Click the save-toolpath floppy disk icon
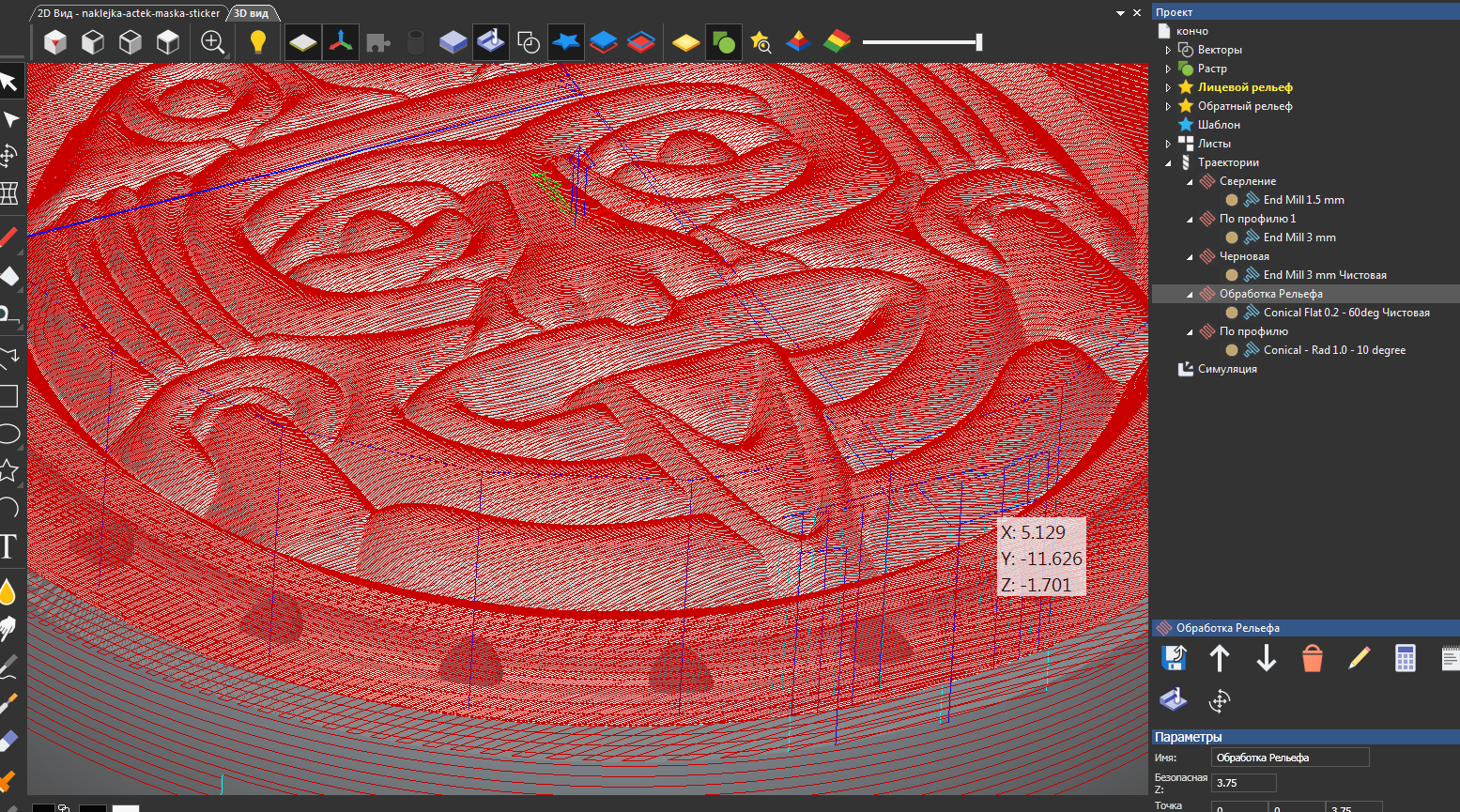Image resolution: width=1460 pixels, height=812 pixels. point(1173,658)
